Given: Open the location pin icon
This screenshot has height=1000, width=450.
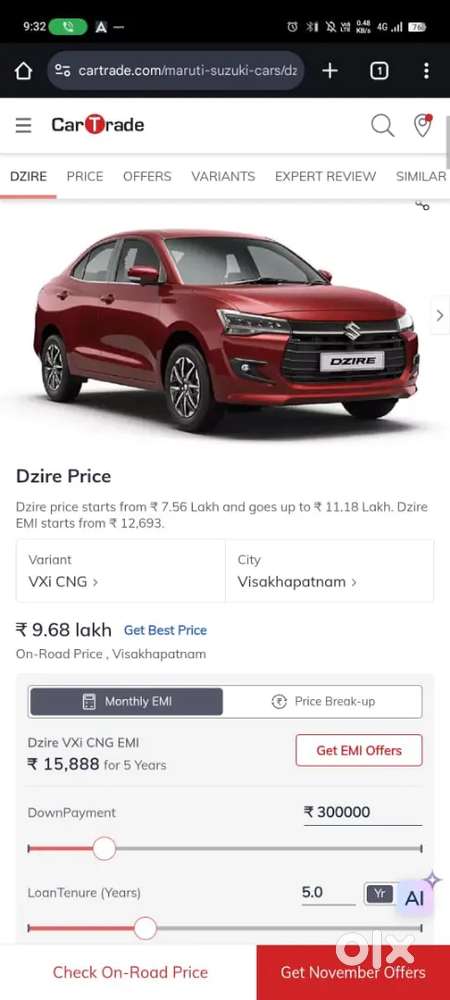Looking at the screenshot, I should [423, 125].
